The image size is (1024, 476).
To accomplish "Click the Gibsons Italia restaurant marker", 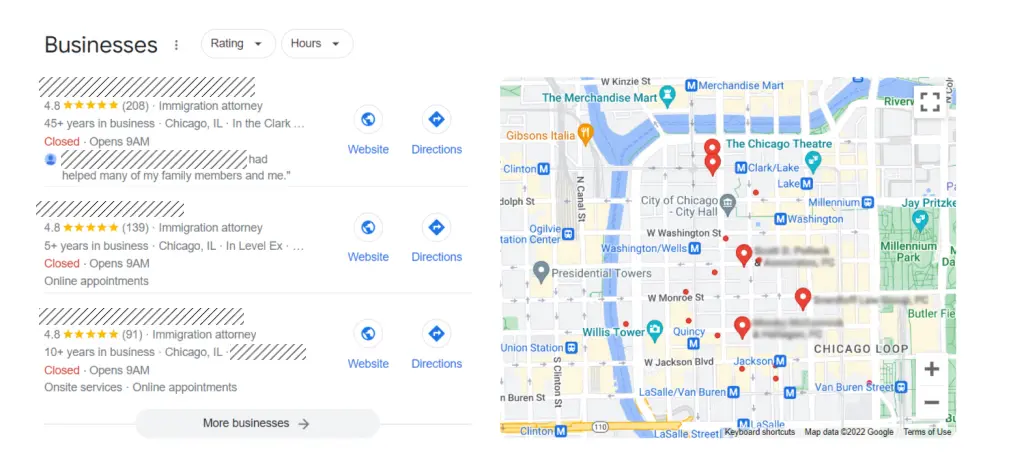I will click(585, 133).
